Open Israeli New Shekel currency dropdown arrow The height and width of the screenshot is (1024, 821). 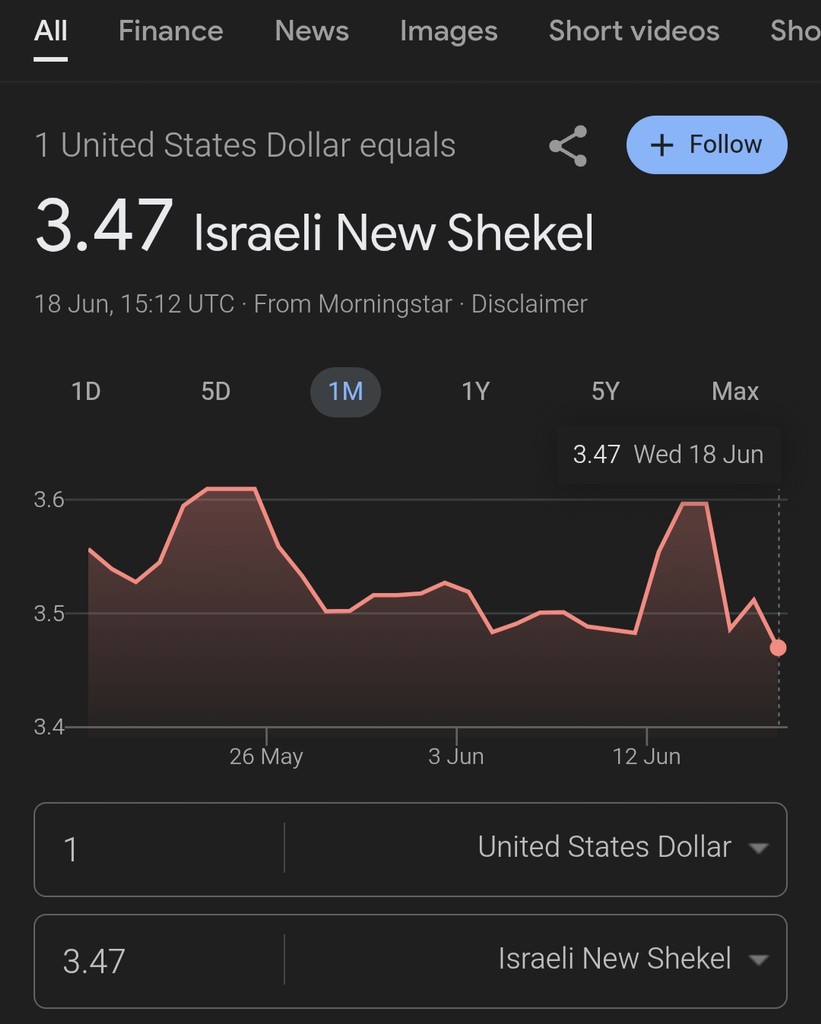(x=758, y=960)
